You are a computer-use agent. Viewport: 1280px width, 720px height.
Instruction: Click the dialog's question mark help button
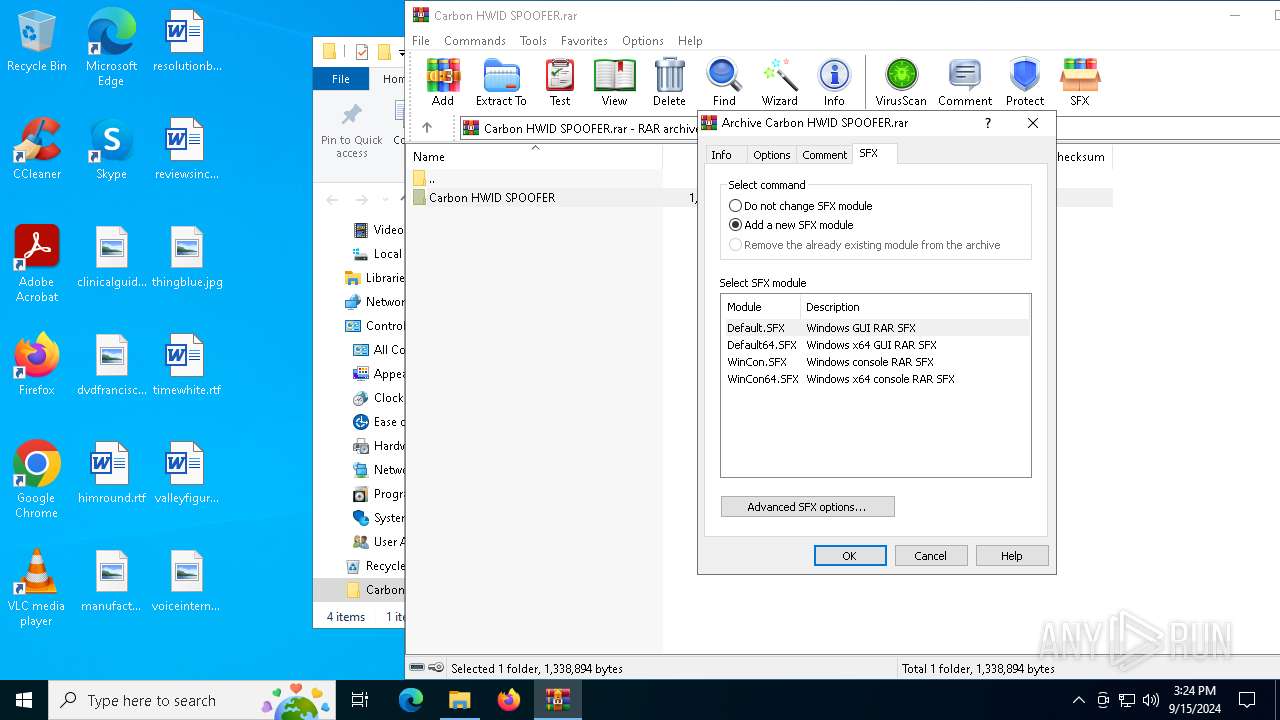(988, 123)
